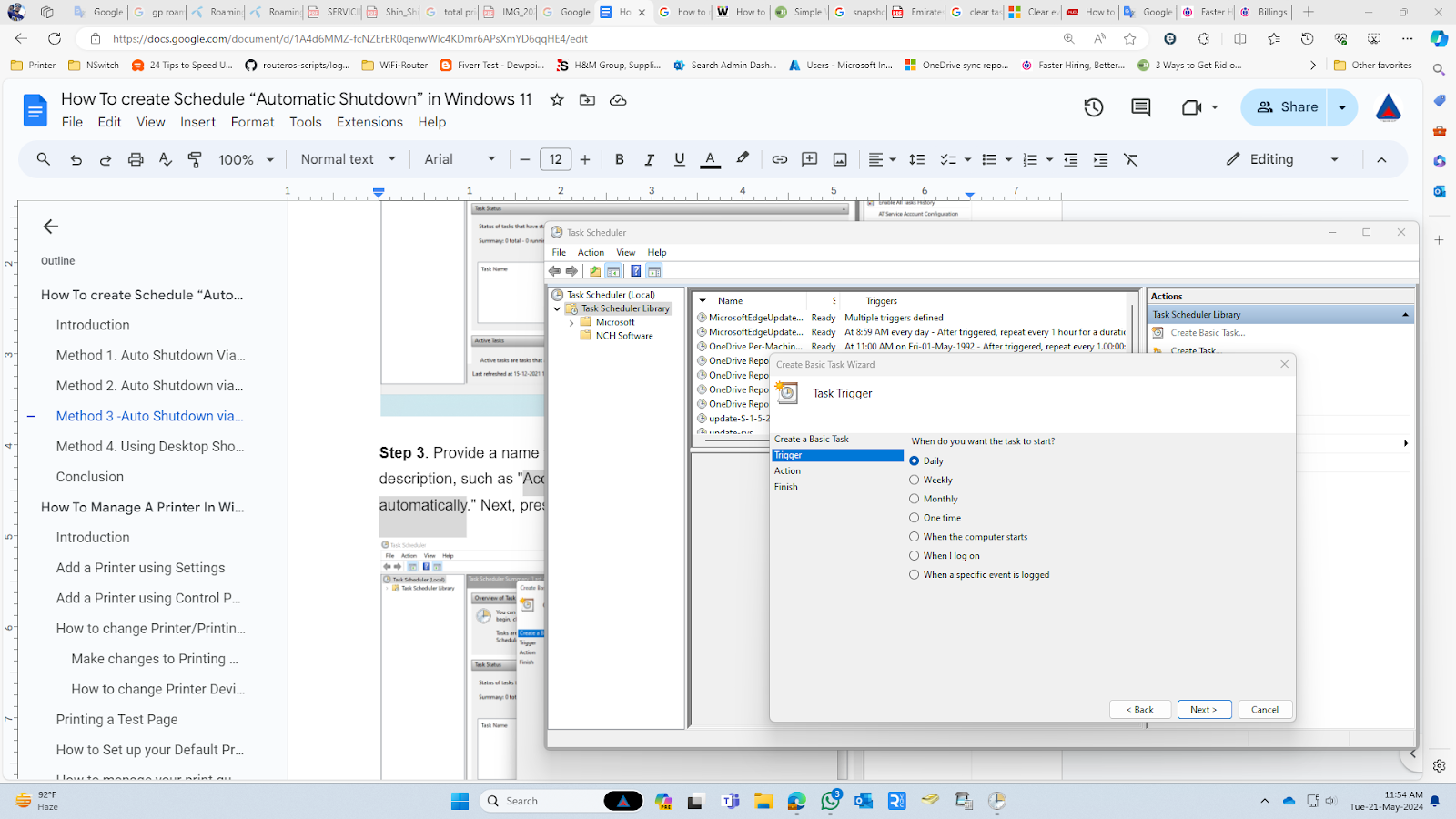Open Outlook from the taskbar

tap(864, 801)
